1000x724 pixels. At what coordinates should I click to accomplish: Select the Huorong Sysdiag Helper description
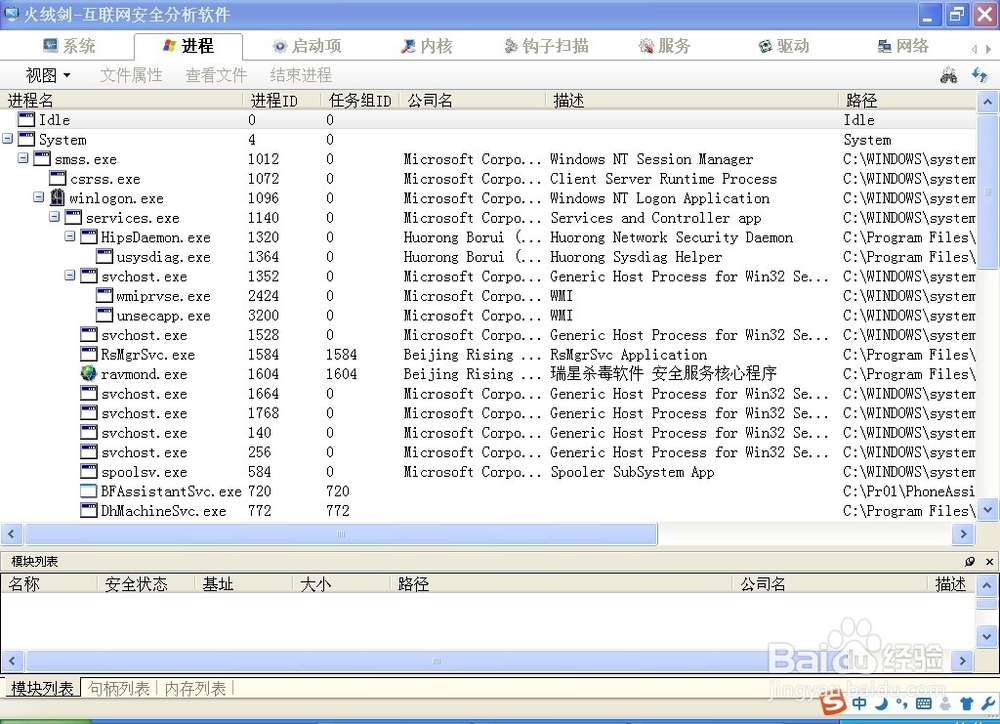coord(636,256)
